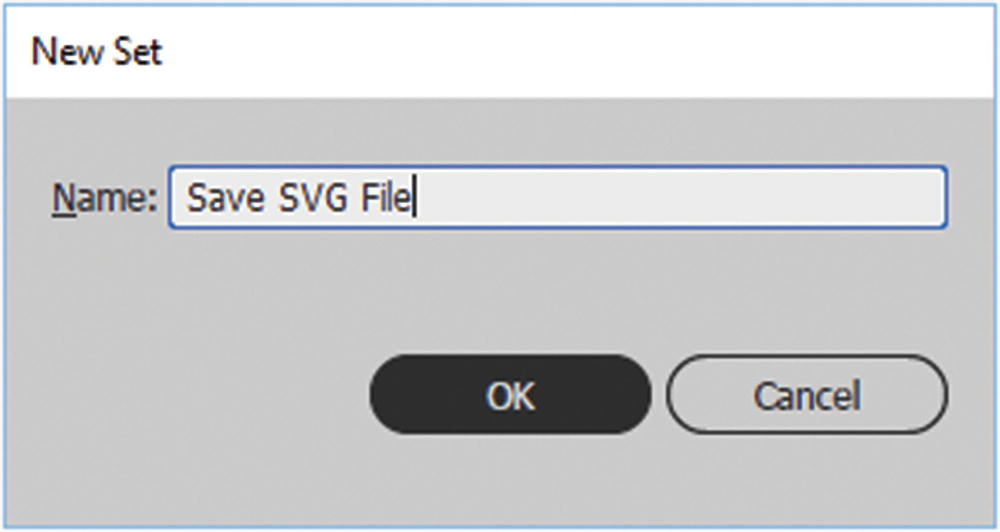Select the text box containing "Save SVG File"
The image size is (1000, 532).
557,198
